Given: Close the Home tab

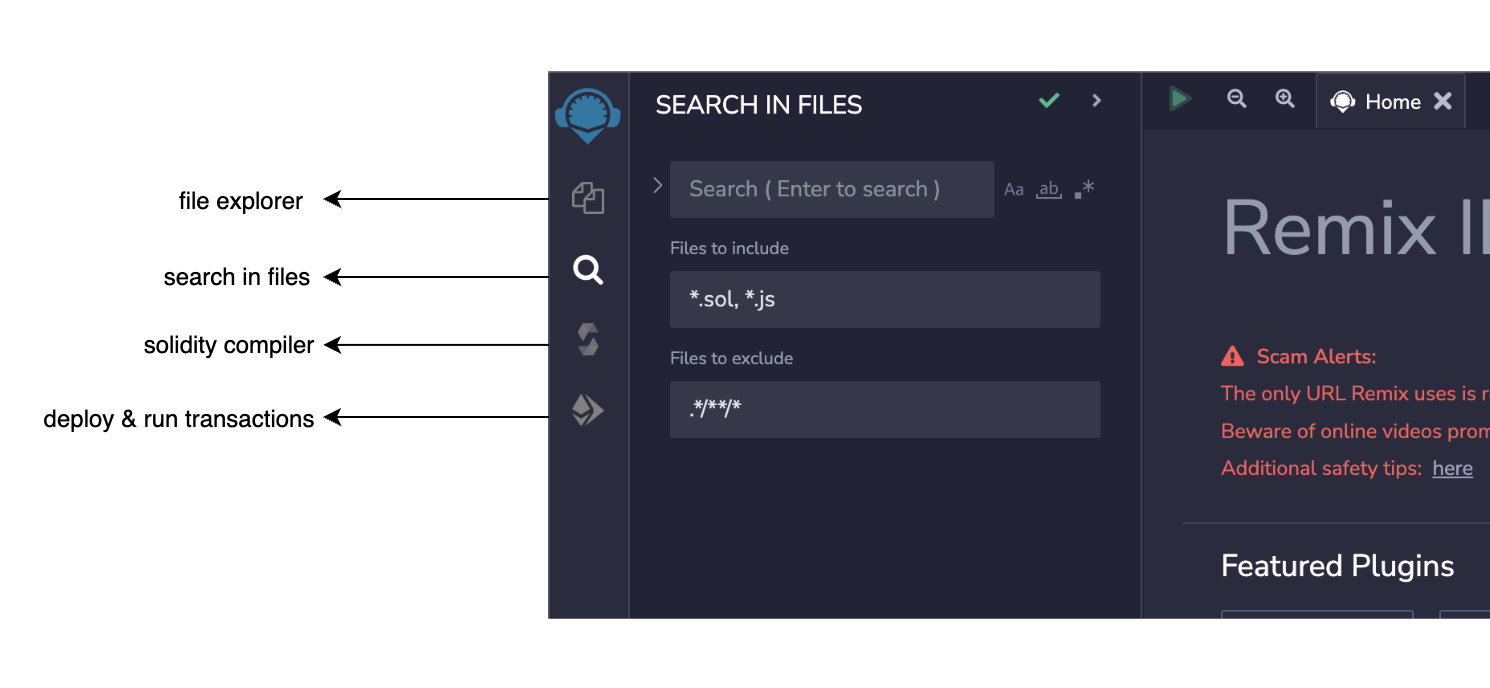Looking at the screenshot, I should tap(1442, 101).
